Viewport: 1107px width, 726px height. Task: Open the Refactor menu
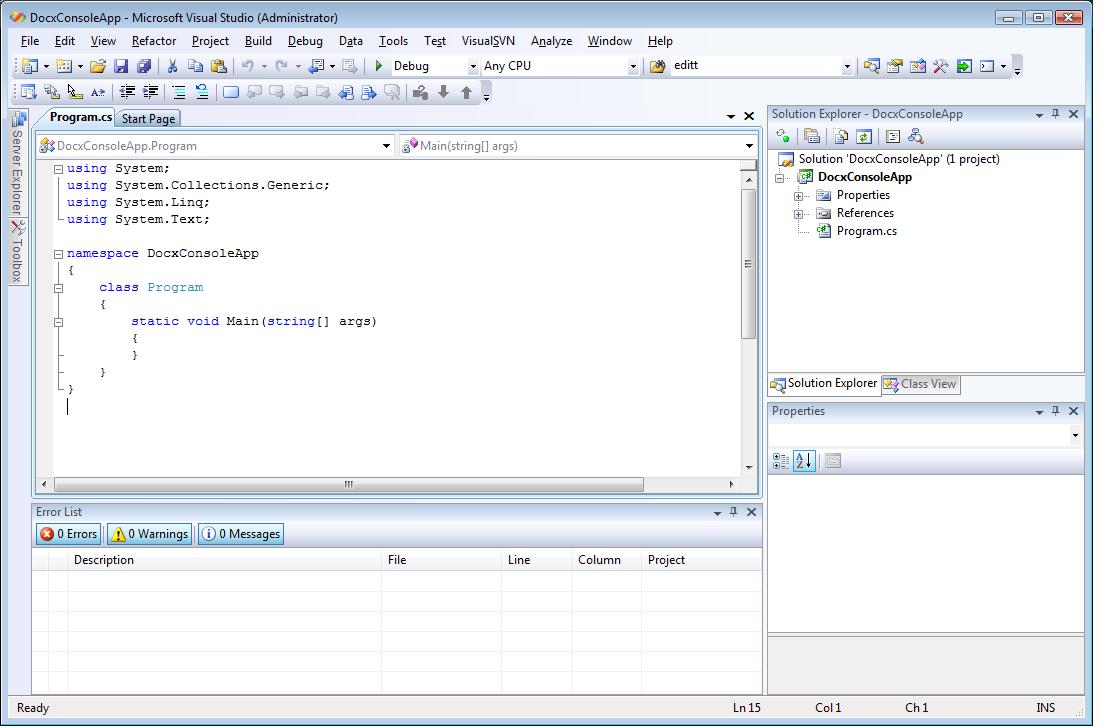(x=154, y=41)
